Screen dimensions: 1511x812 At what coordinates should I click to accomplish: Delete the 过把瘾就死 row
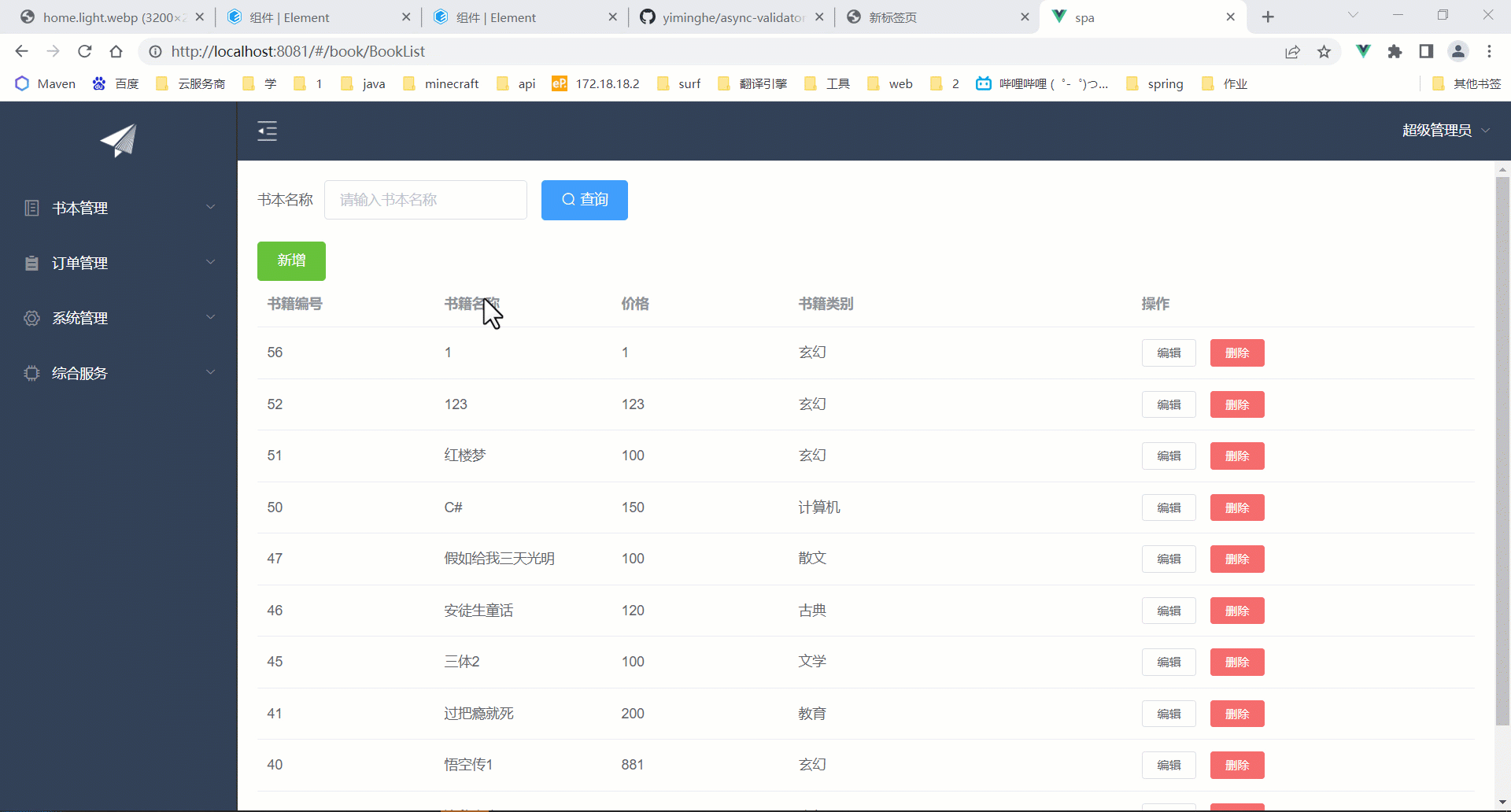[1237, 714]
